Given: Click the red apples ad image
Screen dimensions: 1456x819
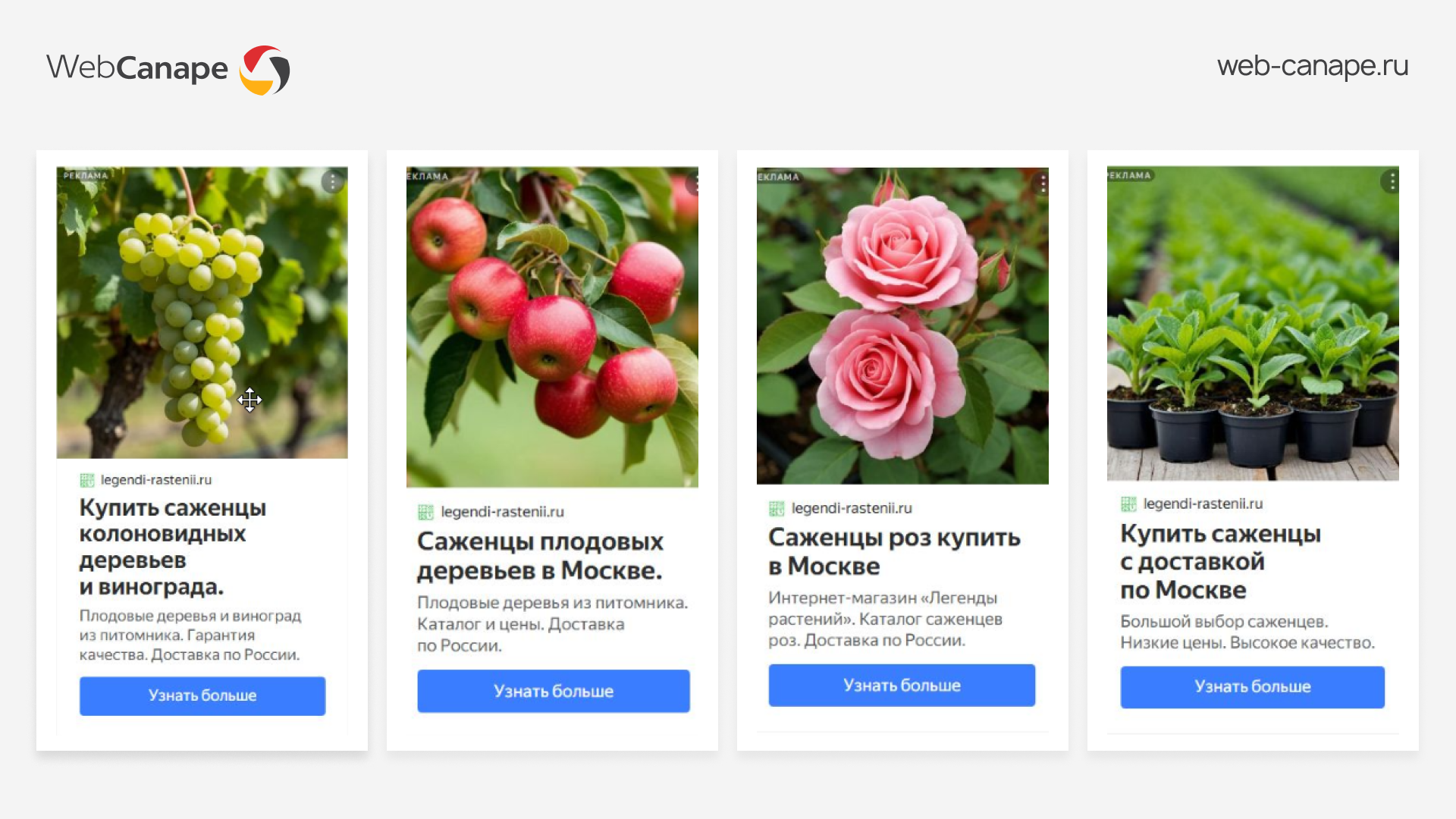Looking at the screenshot, I should pyautogui.click(x=552, y=327).
